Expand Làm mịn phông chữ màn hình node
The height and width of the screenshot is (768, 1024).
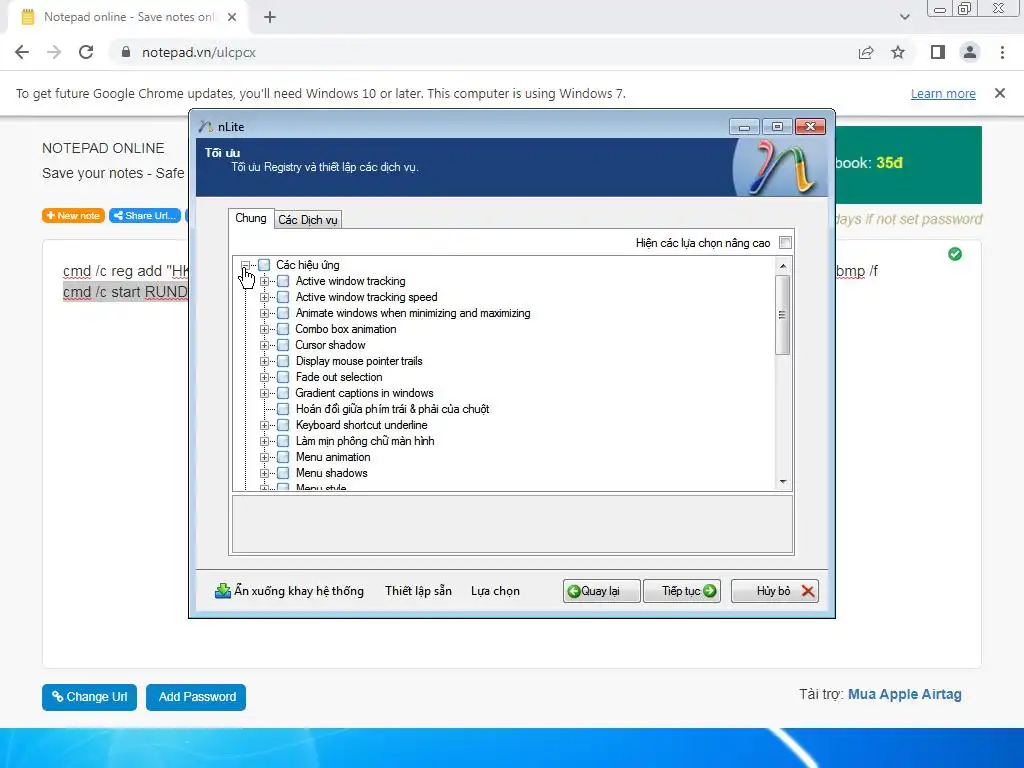(264, 441)
